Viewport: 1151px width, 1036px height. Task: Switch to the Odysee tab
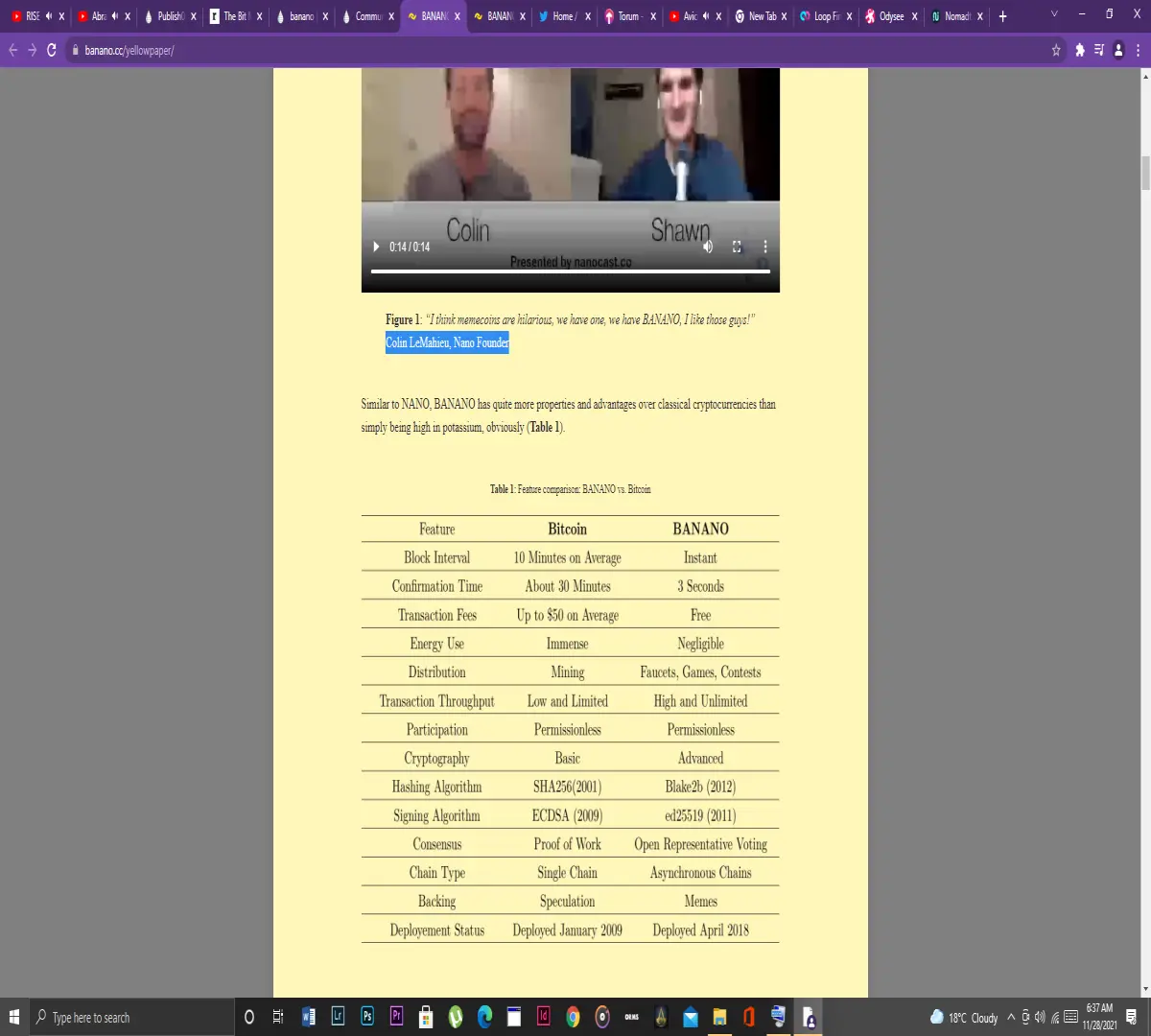pos(890,16)
